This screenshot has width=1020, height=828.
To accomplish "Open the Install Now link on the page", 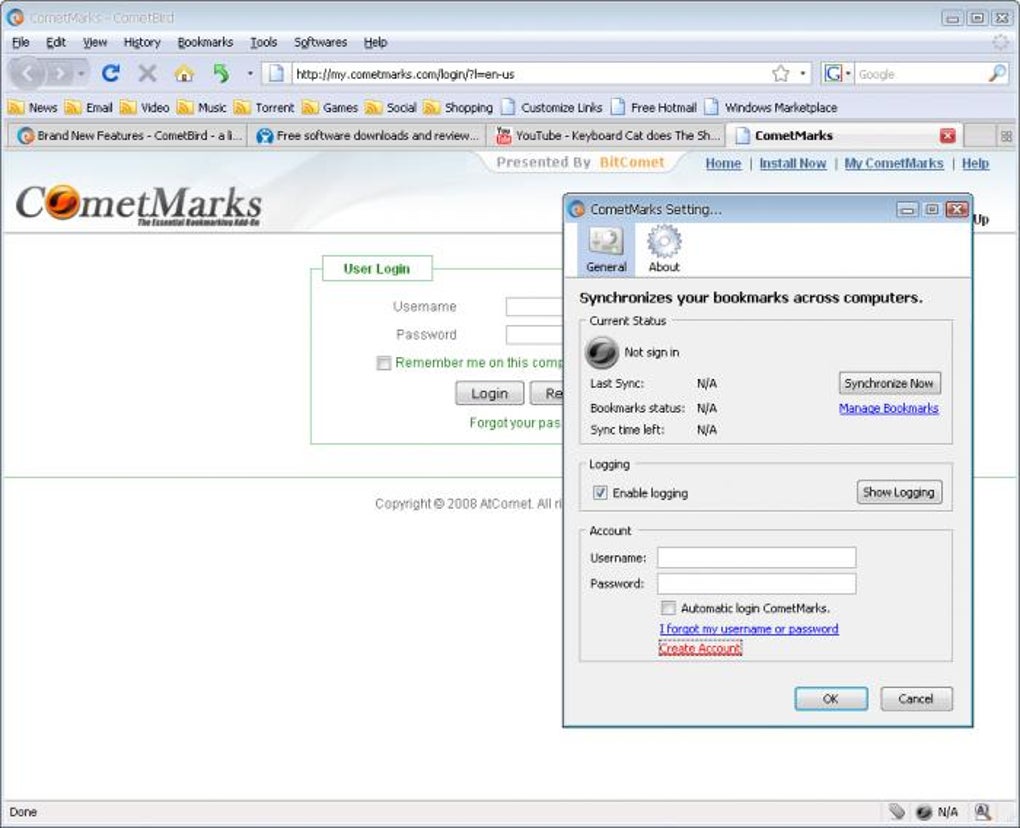I will click(792, 163).
